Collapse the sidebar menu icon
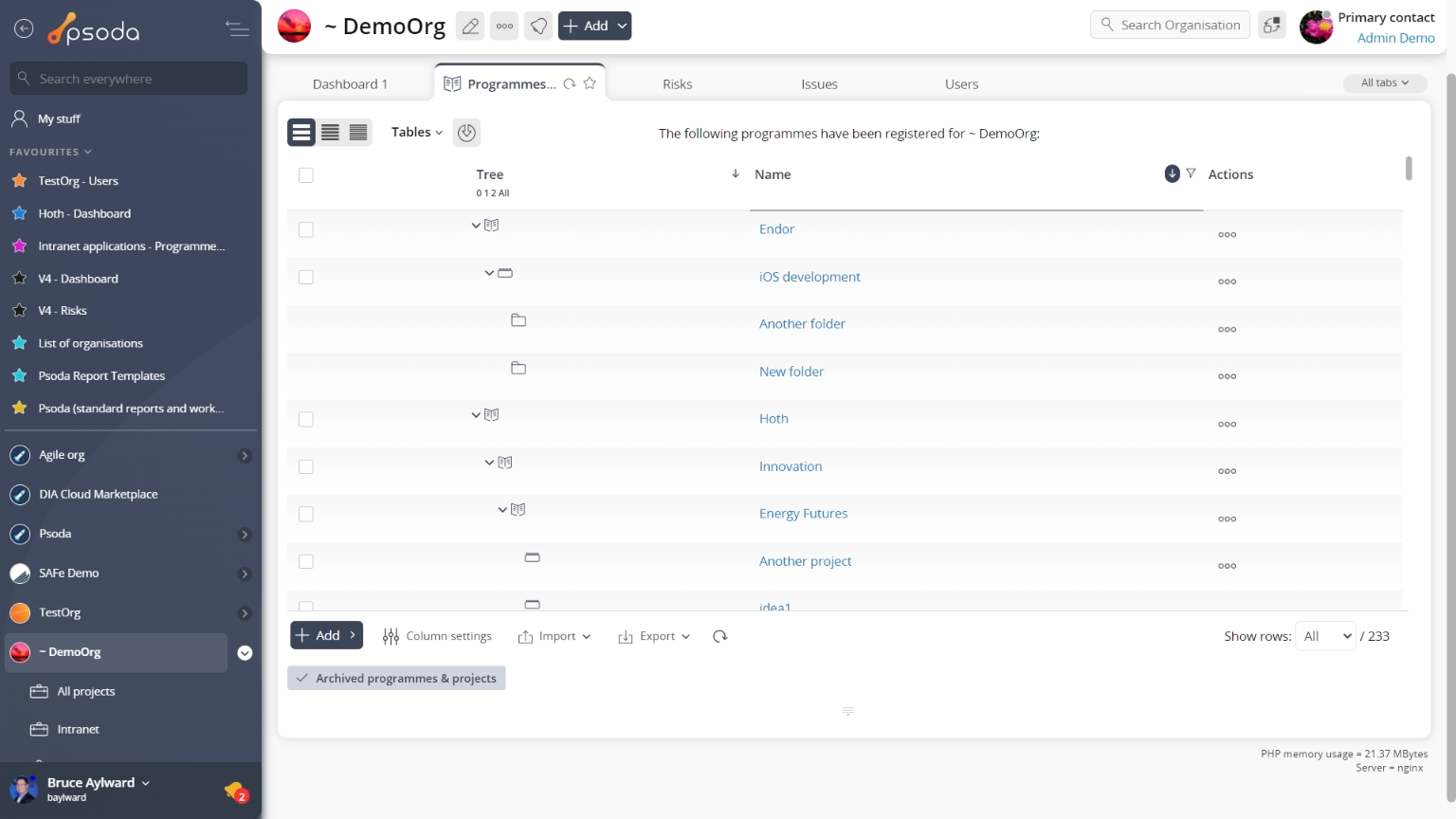The image size is (1456, 819). (237, 29)
